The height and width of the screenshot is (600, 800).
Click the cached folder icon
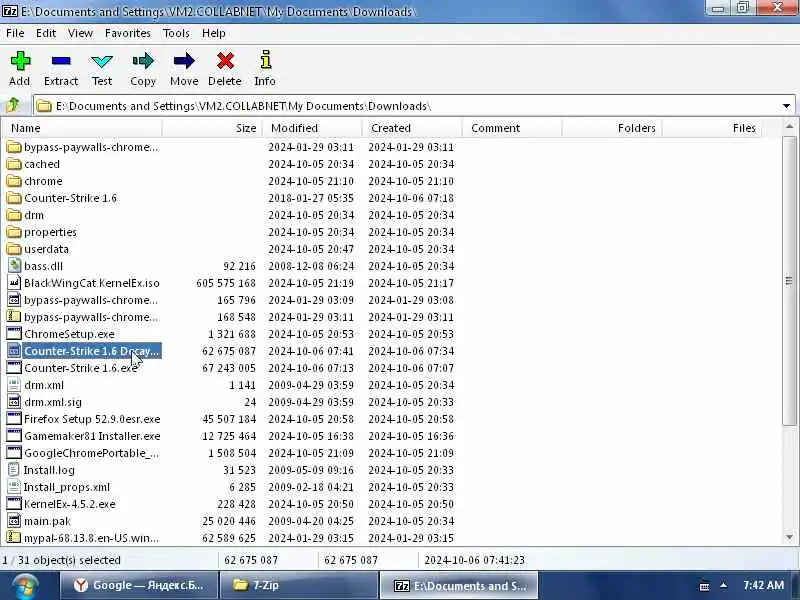pyautogui.click(x=14, y=164)
